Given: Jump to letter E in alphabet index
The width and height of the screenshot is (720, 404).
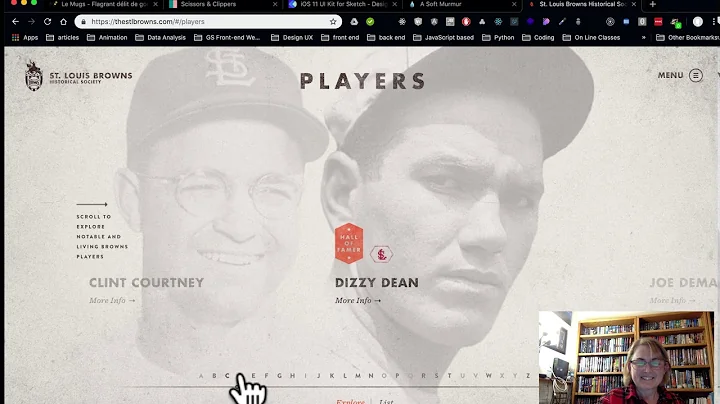Looking at the screenshot, I should [x=253, y=376].
